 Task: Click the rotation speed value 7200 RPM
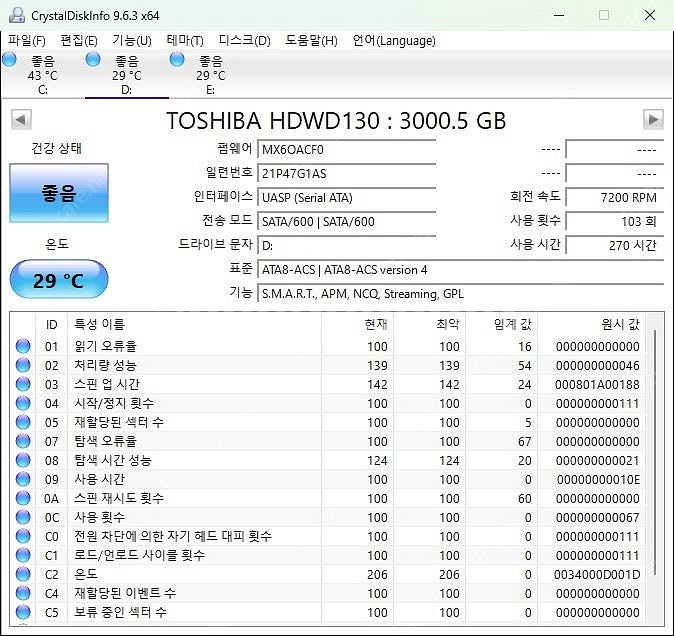pos(615,198)
